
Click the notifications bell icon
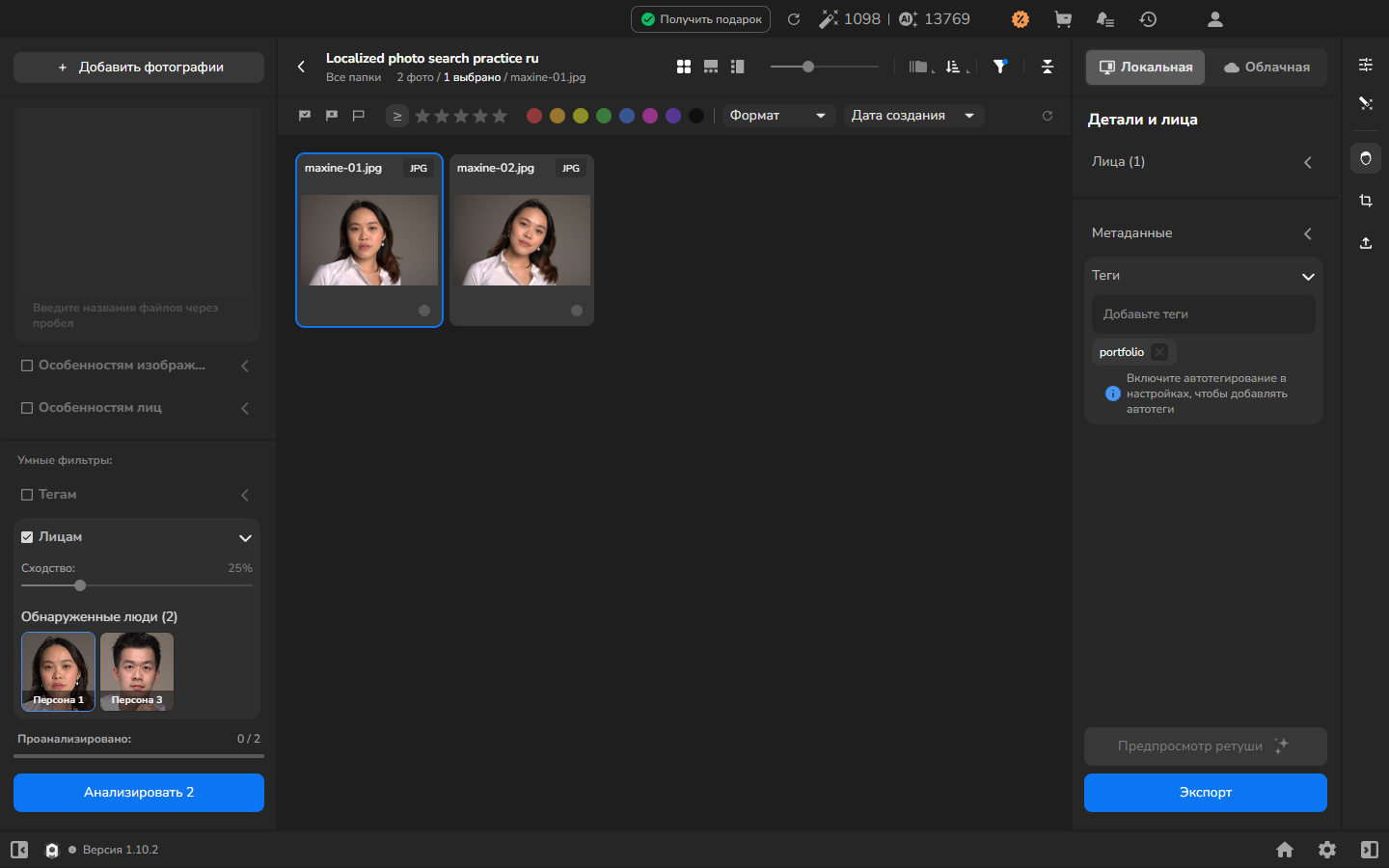click(x=1105, y=19)
